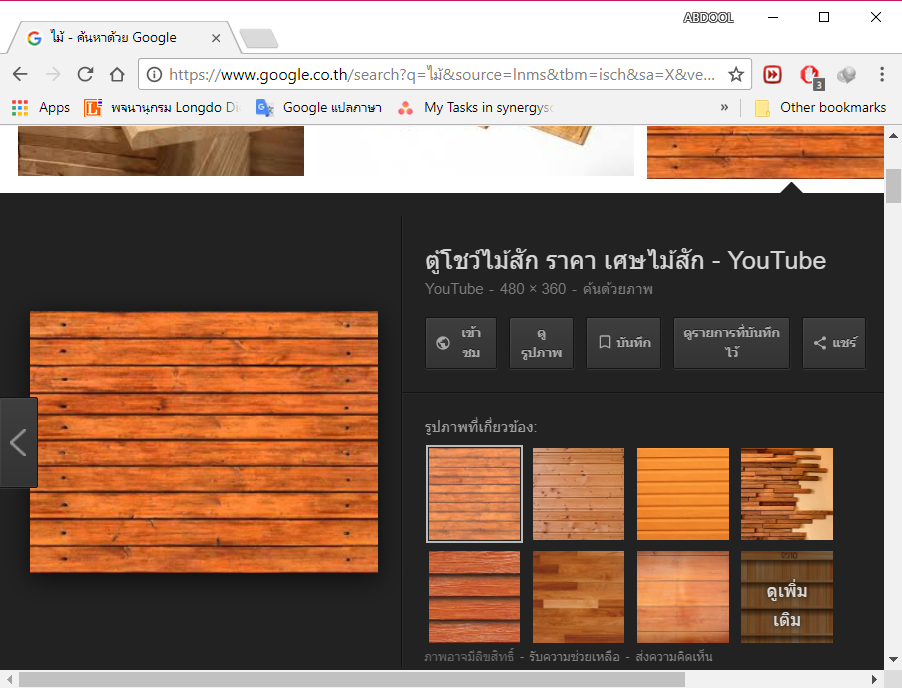
Task: Switch to the Google search tab
Action: point(120,38)
